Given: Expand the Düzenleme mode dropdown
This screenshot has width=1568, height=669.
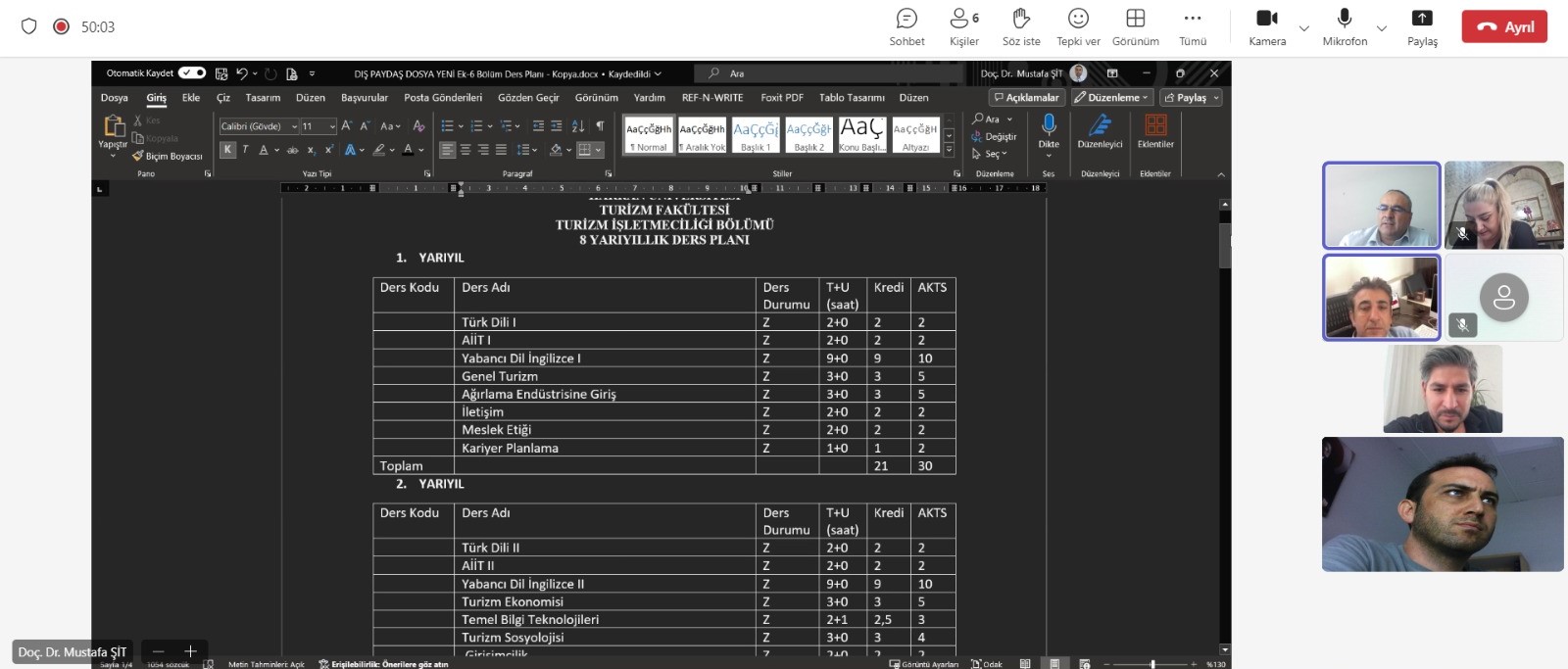Looking at the screenshot, I should pyautogui.click(x=1111, y=98).
